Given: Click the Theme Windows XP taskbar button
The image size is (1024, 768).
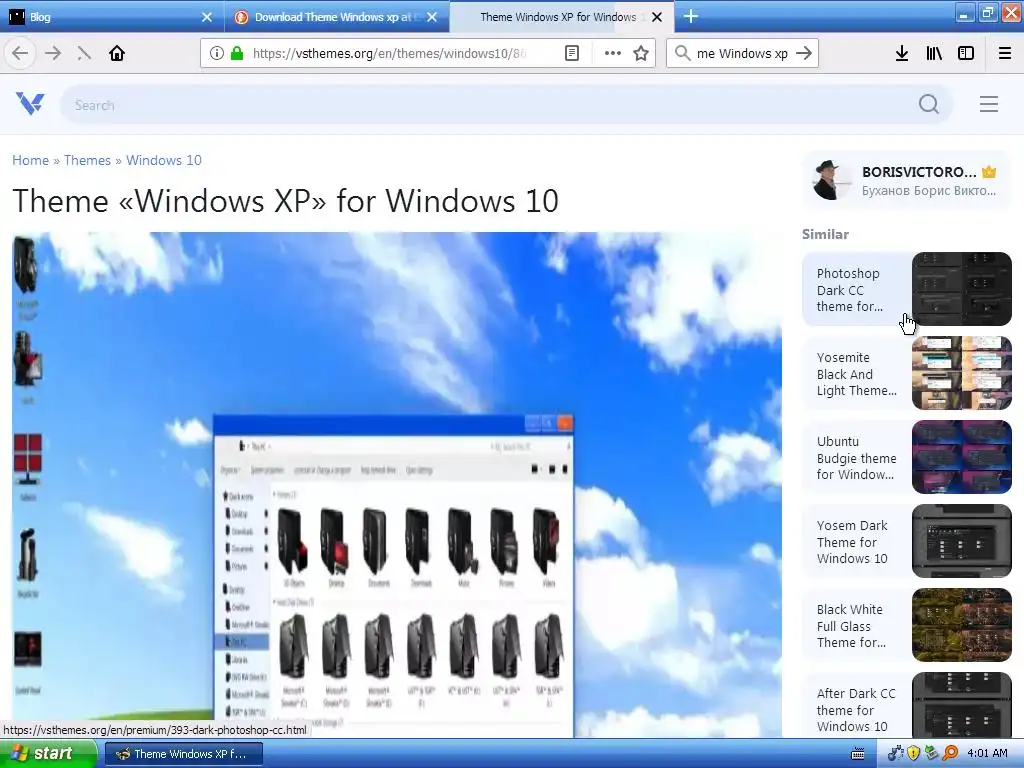Looking at the screenshot, I should pyautogui.click(x=184, y=754).
